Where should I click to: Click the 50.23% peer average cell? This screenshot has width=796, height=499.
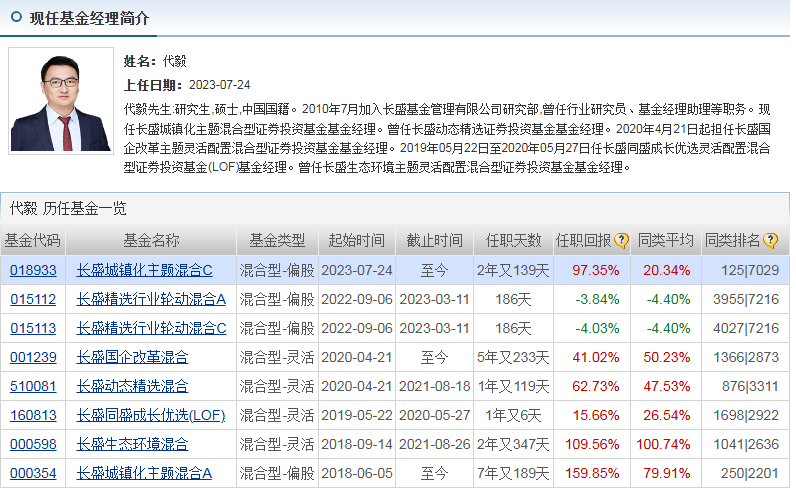coord(667,357)
